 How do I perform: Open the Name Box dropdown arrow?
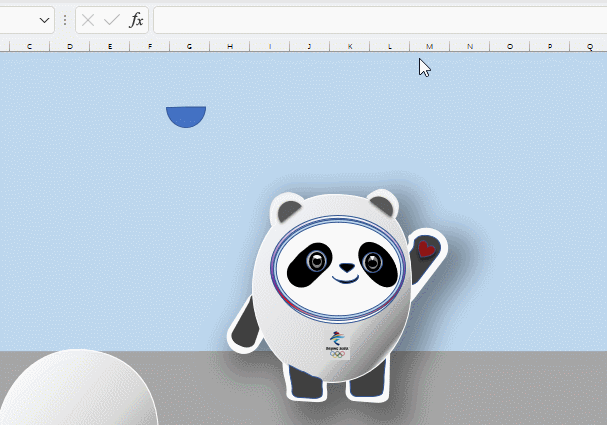[x=45, y=20]
